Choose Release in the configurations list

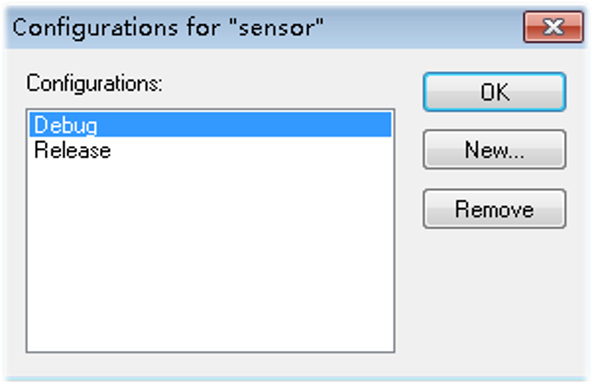[210, 150]
